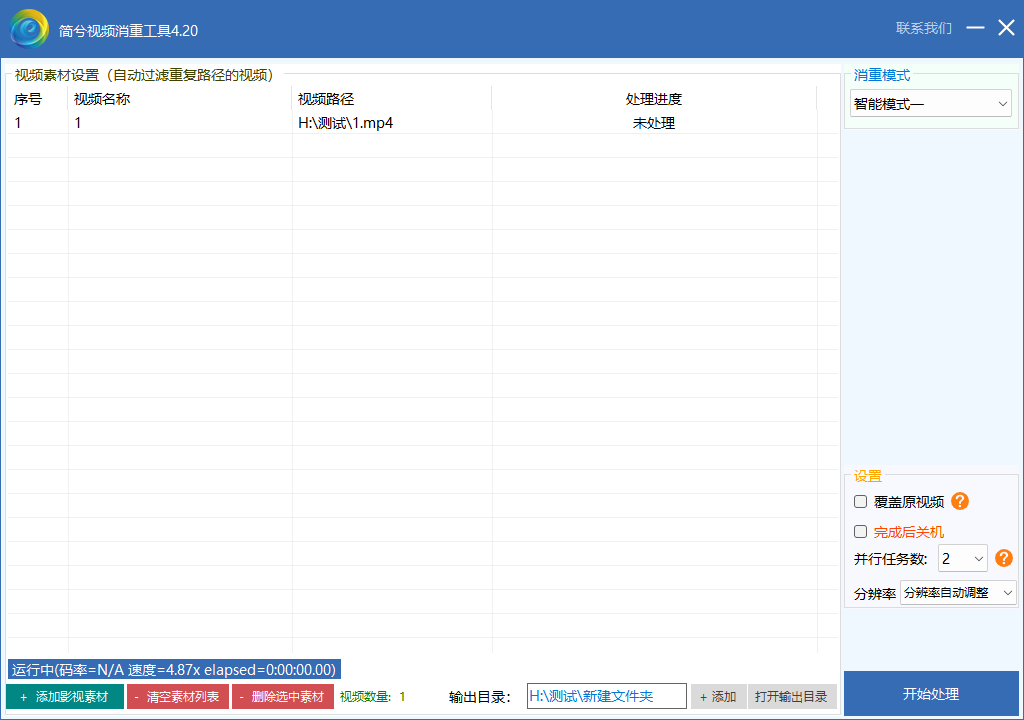The image size is (1024, 720).
Task: Click the 未处理 progress cell
Action: point(654,123)
